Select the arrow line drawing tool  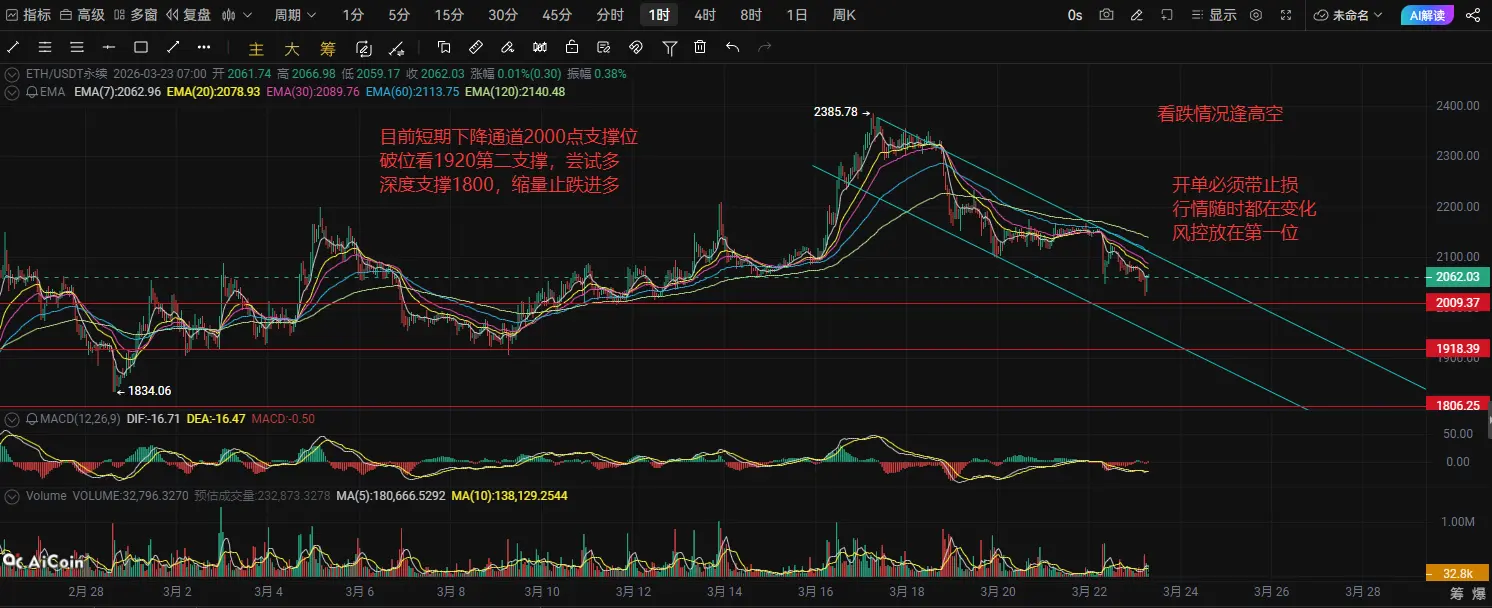(172, 47)
